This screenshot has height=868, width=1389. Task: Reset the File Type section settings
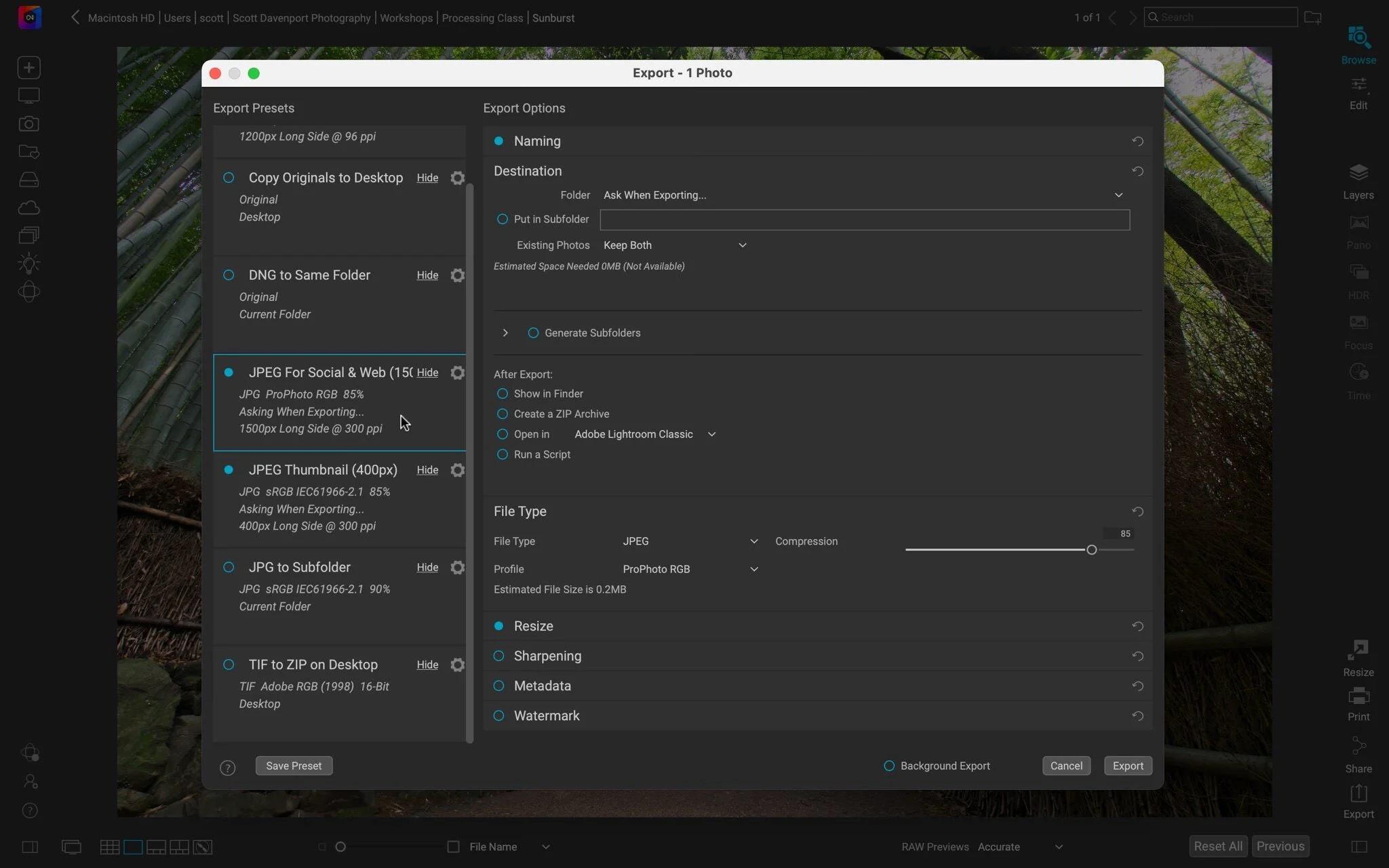tap(1137, 511)
